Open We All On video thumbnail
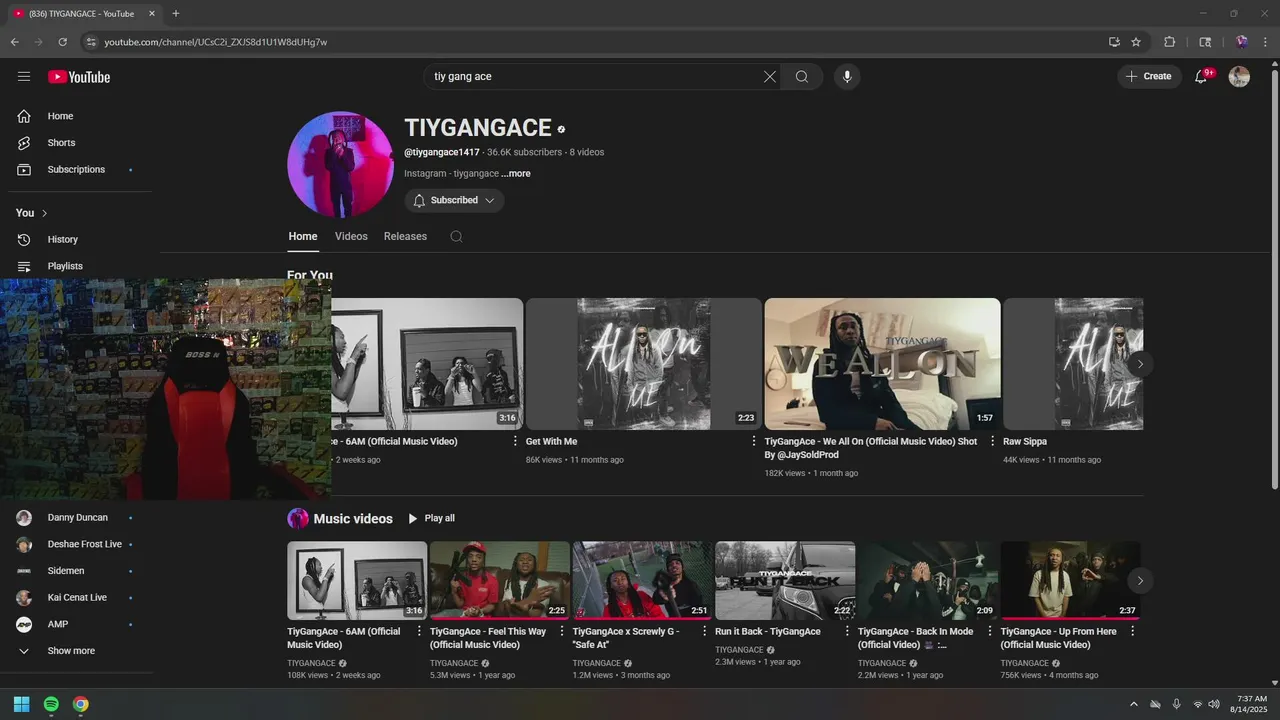Viewport: 1280px width, 720px height. (882, 364)
